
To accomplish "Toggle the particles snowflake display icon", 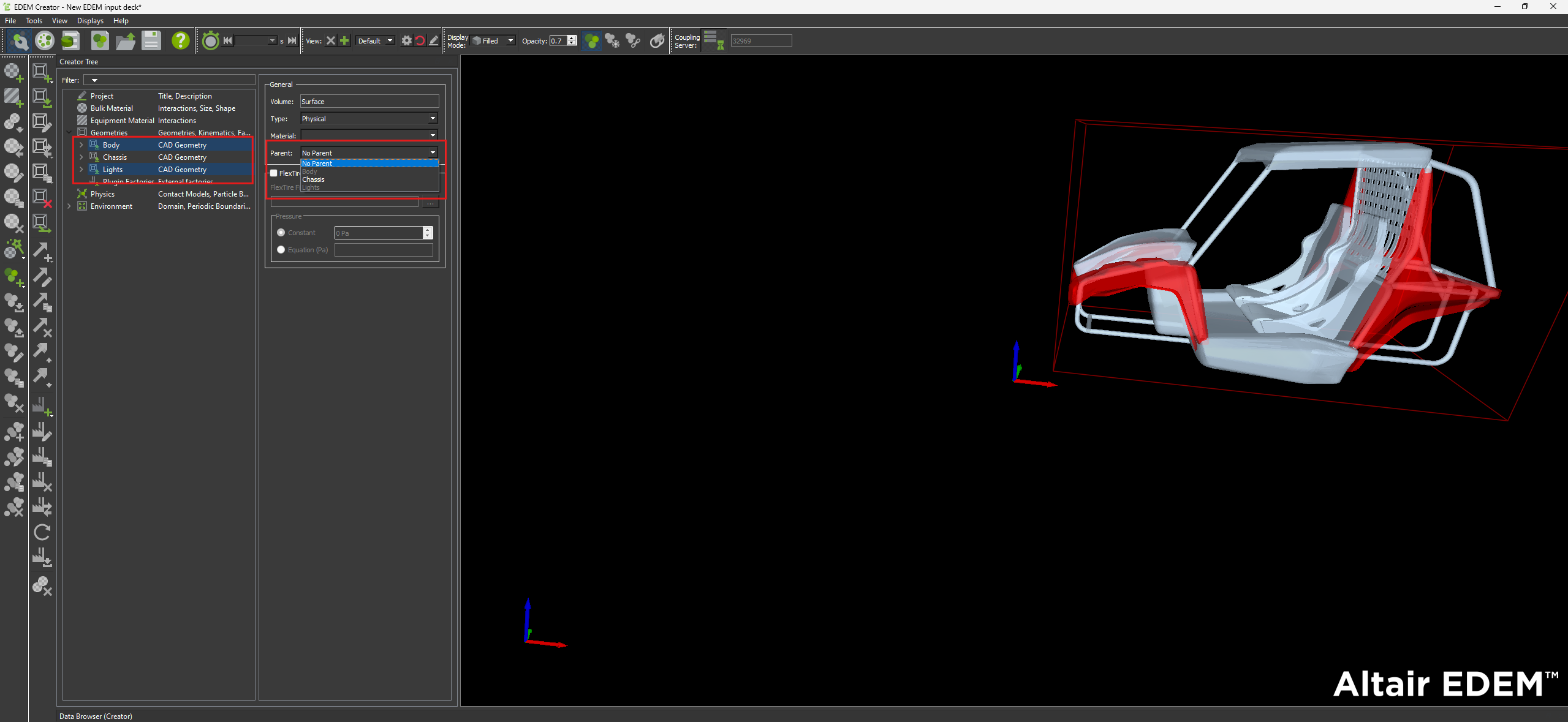I will [x=612, y=41].
